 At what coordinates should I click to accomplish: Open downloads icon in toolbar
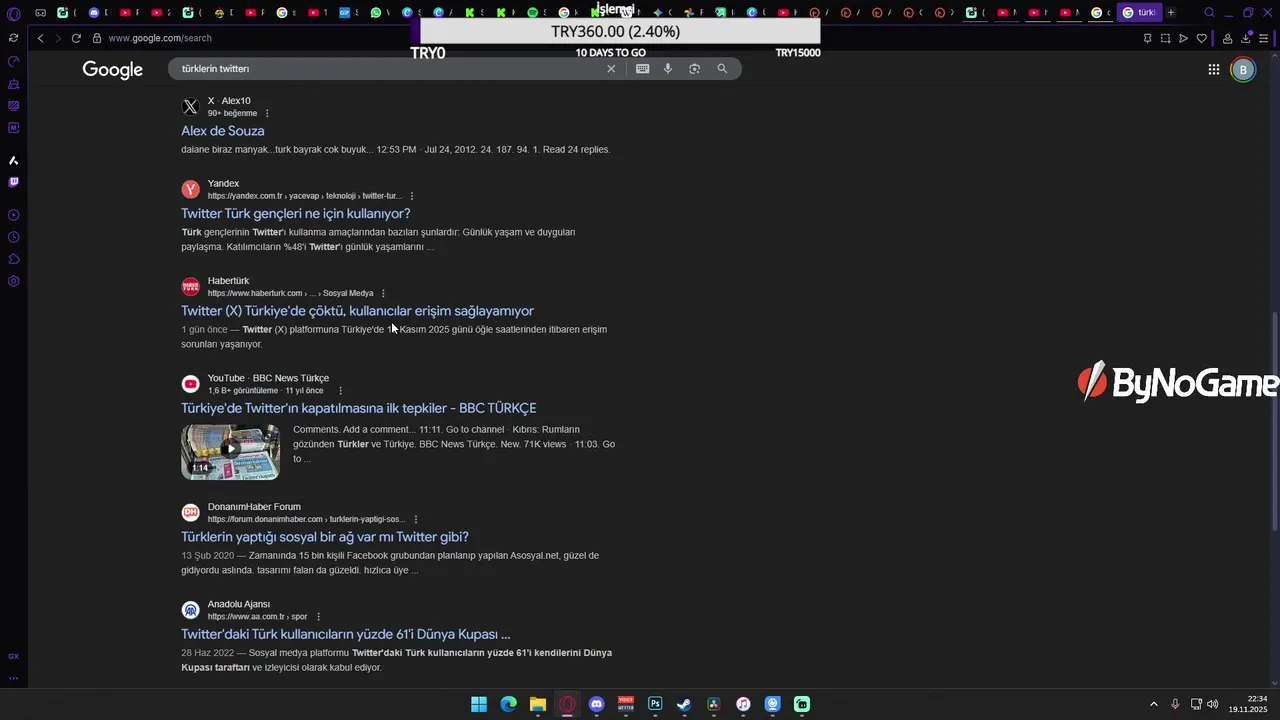point(1246,38)
